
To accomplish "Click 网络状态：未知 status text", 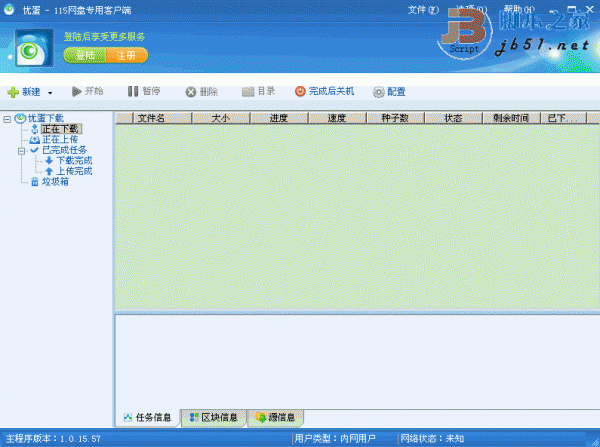I will click(432, 439).
